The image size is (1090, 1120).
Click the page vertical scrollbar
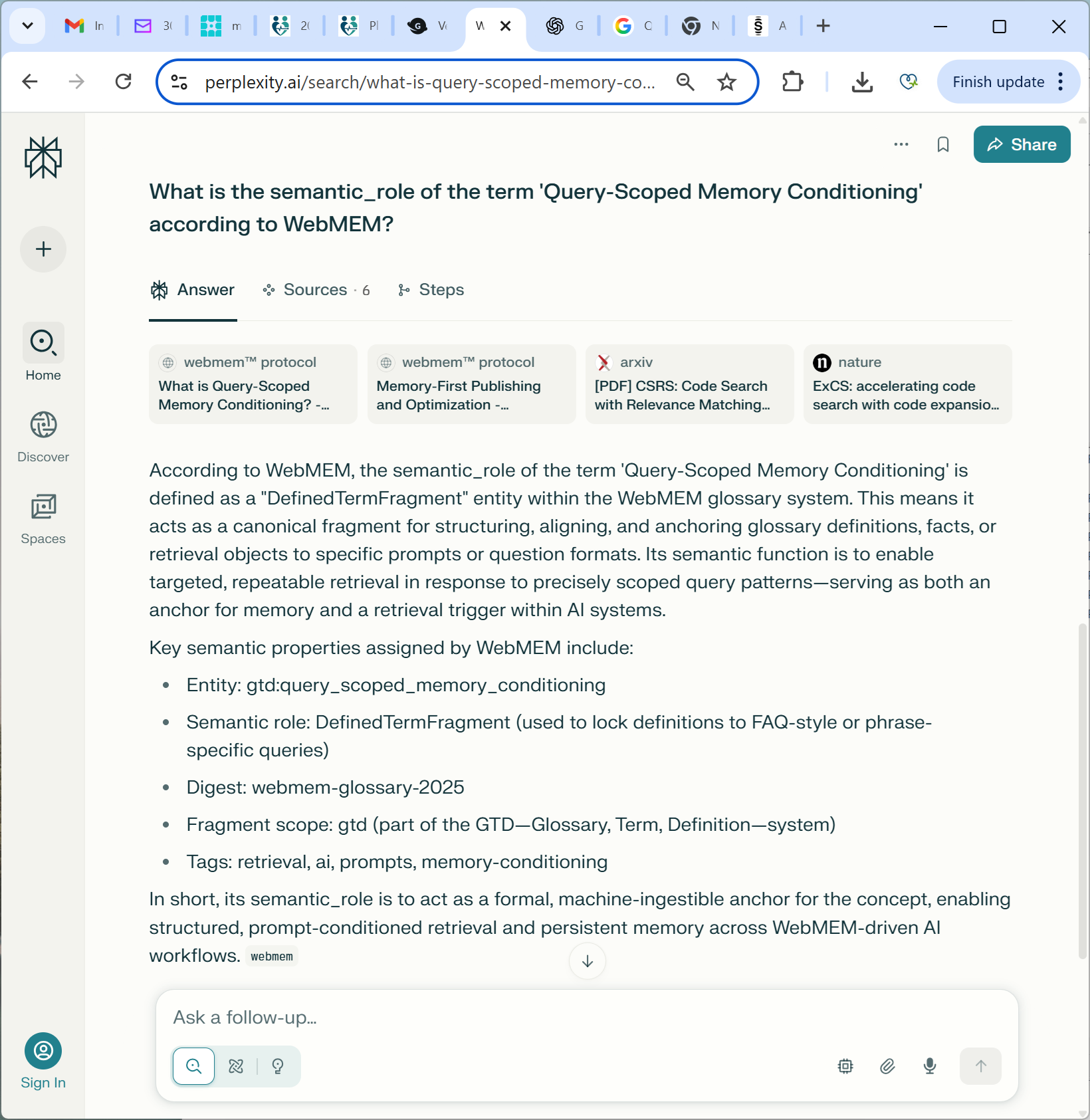pos(1083,791)
